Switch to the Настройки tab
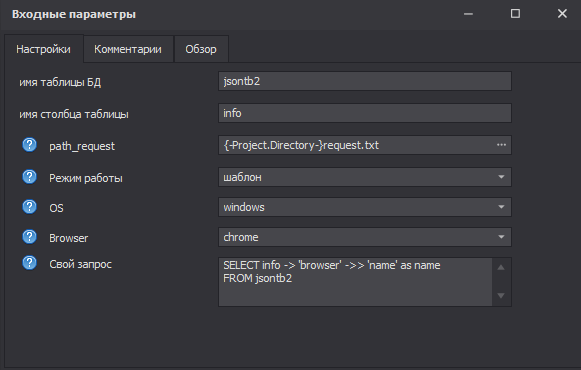The height and width of the screenshot is (370, 581). pyautogui.click(x=43, y=49)
